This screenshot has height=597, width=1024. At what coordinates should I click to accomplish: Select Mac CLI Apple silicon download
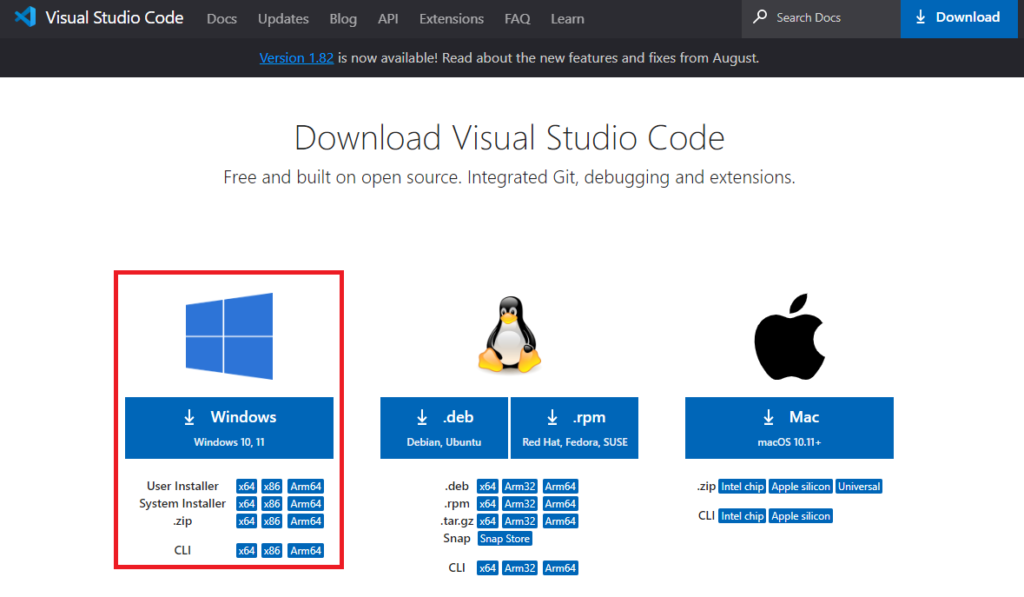[x=801, y=516]
